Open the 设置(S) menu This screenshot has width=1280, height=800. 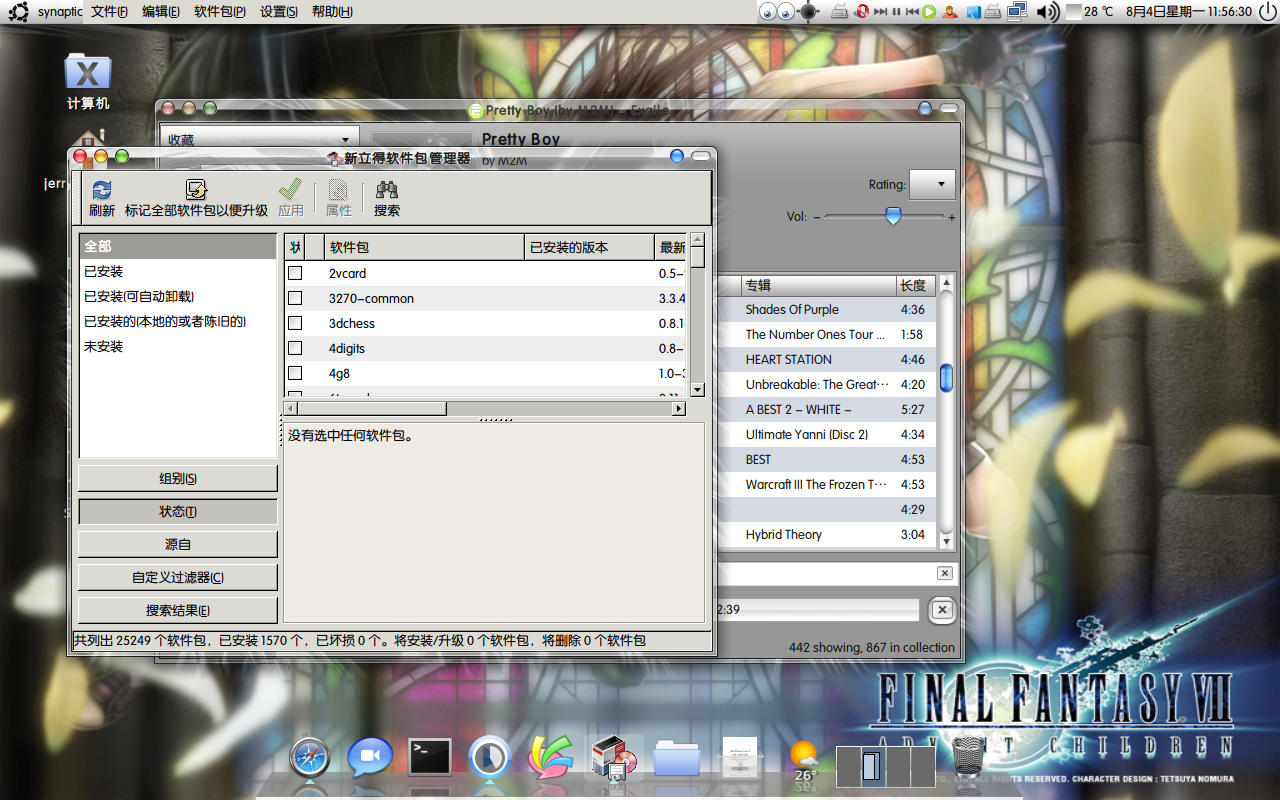coord(279,12)
